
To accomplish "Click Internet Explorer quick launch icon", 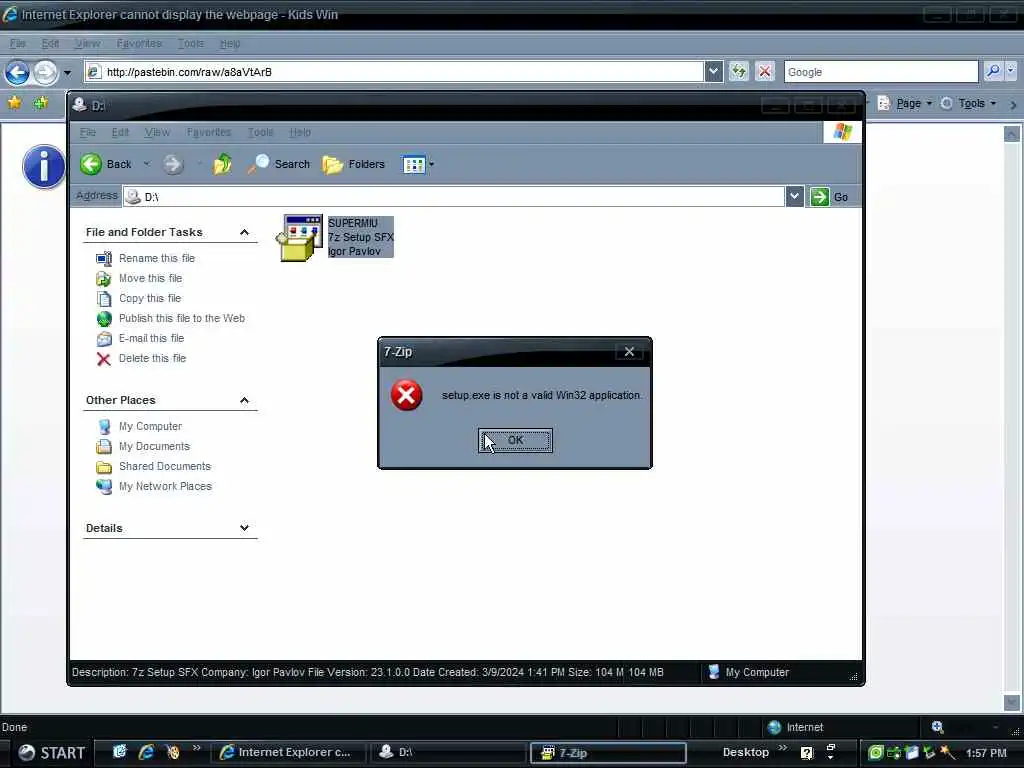I will tap(146, 752).
